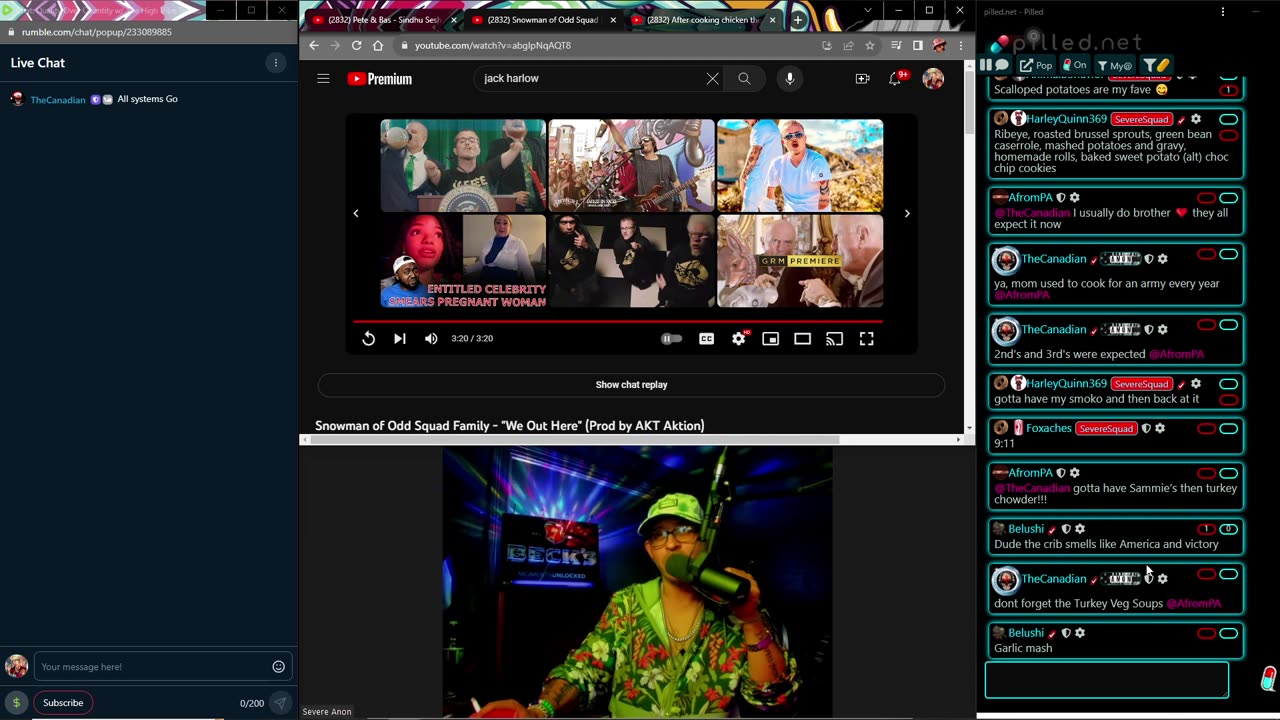Click the 'Show chat replay' button
The image size is (1280, 720).
(x=631, y=385)
